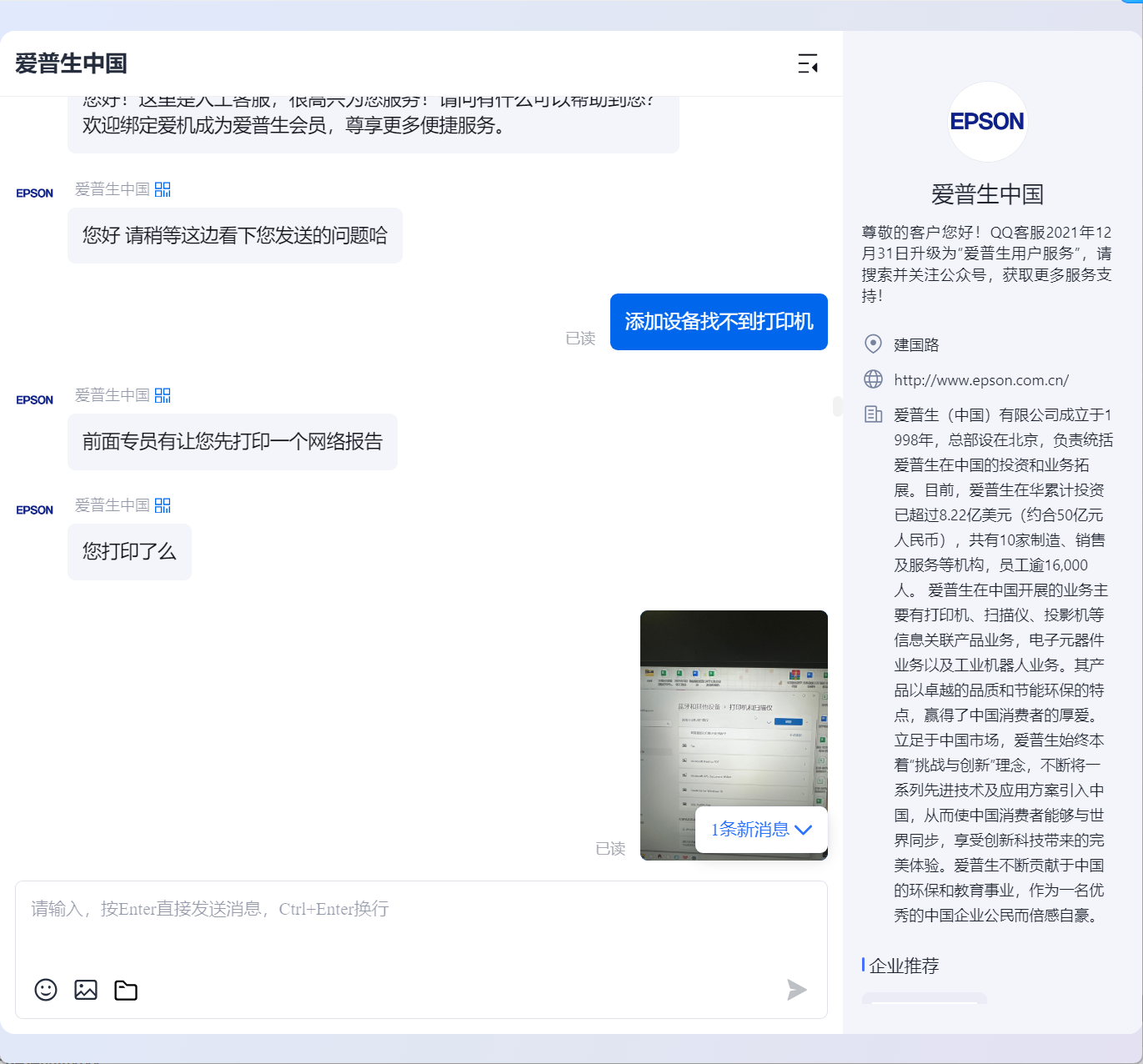Click the image upload icon
The image size is (1143, 1064).
(x=86, y=990)
